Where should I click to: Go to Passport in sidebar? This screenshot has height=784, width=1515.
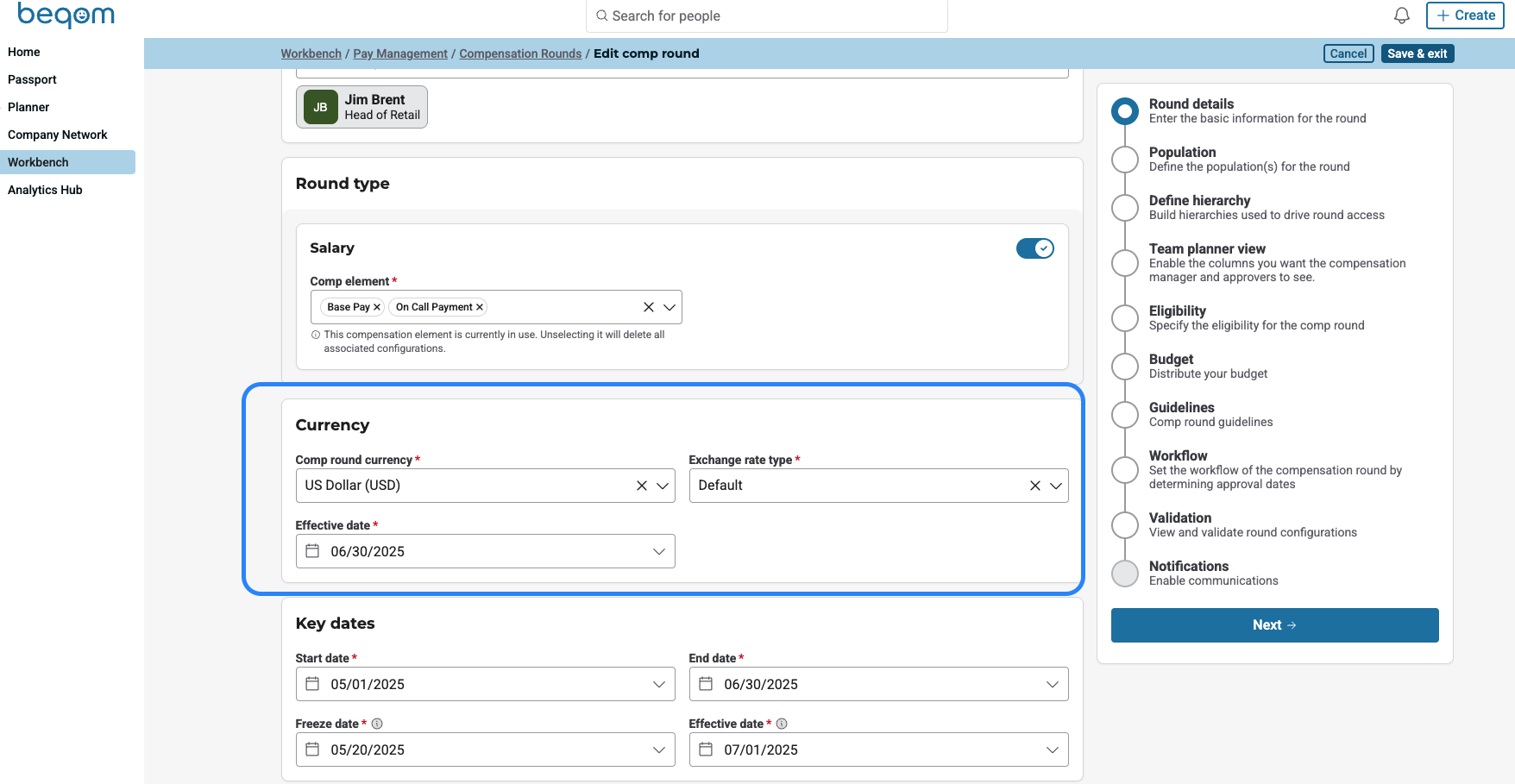pyautogui.click(x=32, y=79)
